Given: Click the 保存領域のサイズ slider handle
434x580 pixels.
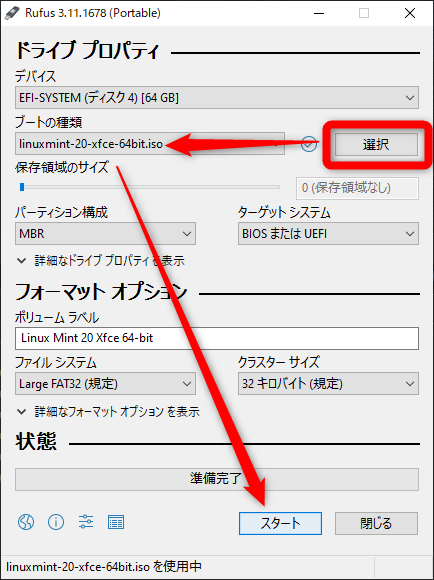Looking at the screenshot, I should (x=22, y=187).
